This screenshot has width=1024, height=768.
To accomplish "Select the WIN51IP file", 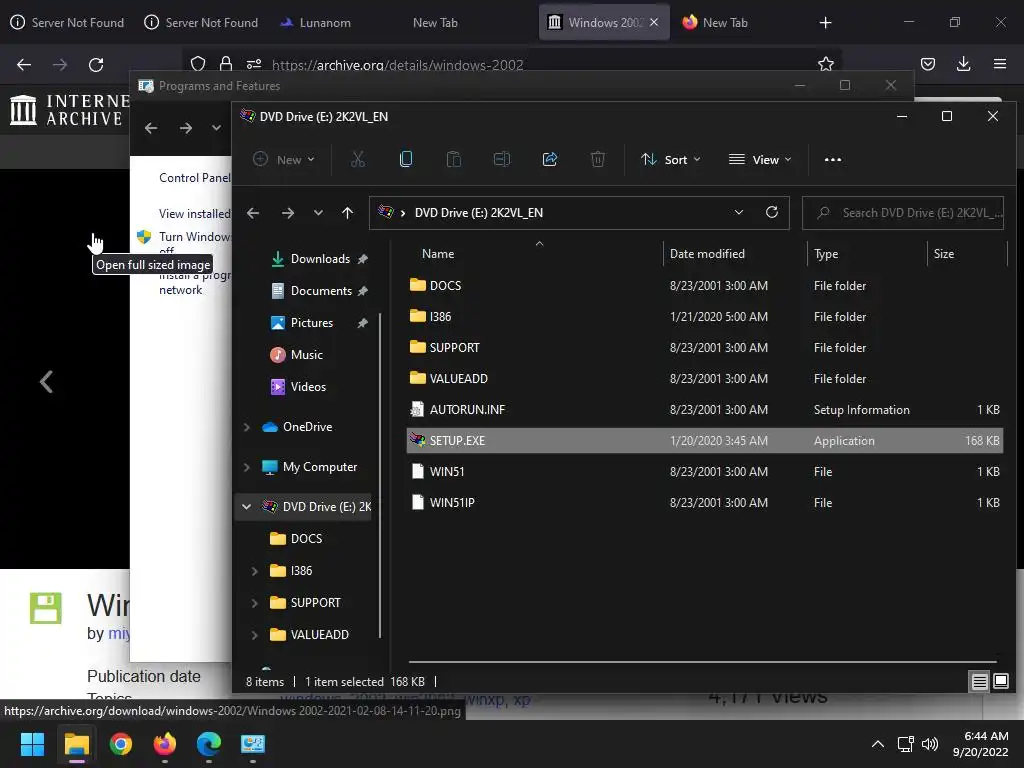I will click(452, 503).
